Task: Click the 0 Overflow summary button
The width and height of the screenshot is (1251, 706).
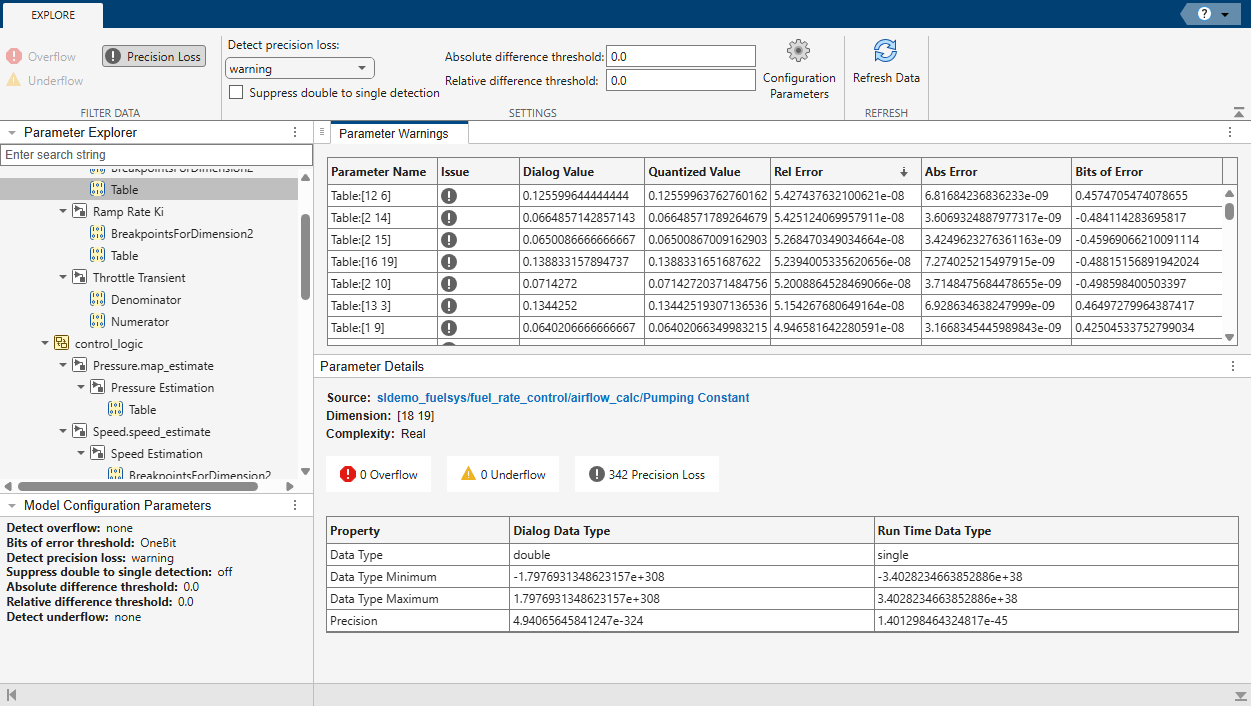Action: click(379, 474)
